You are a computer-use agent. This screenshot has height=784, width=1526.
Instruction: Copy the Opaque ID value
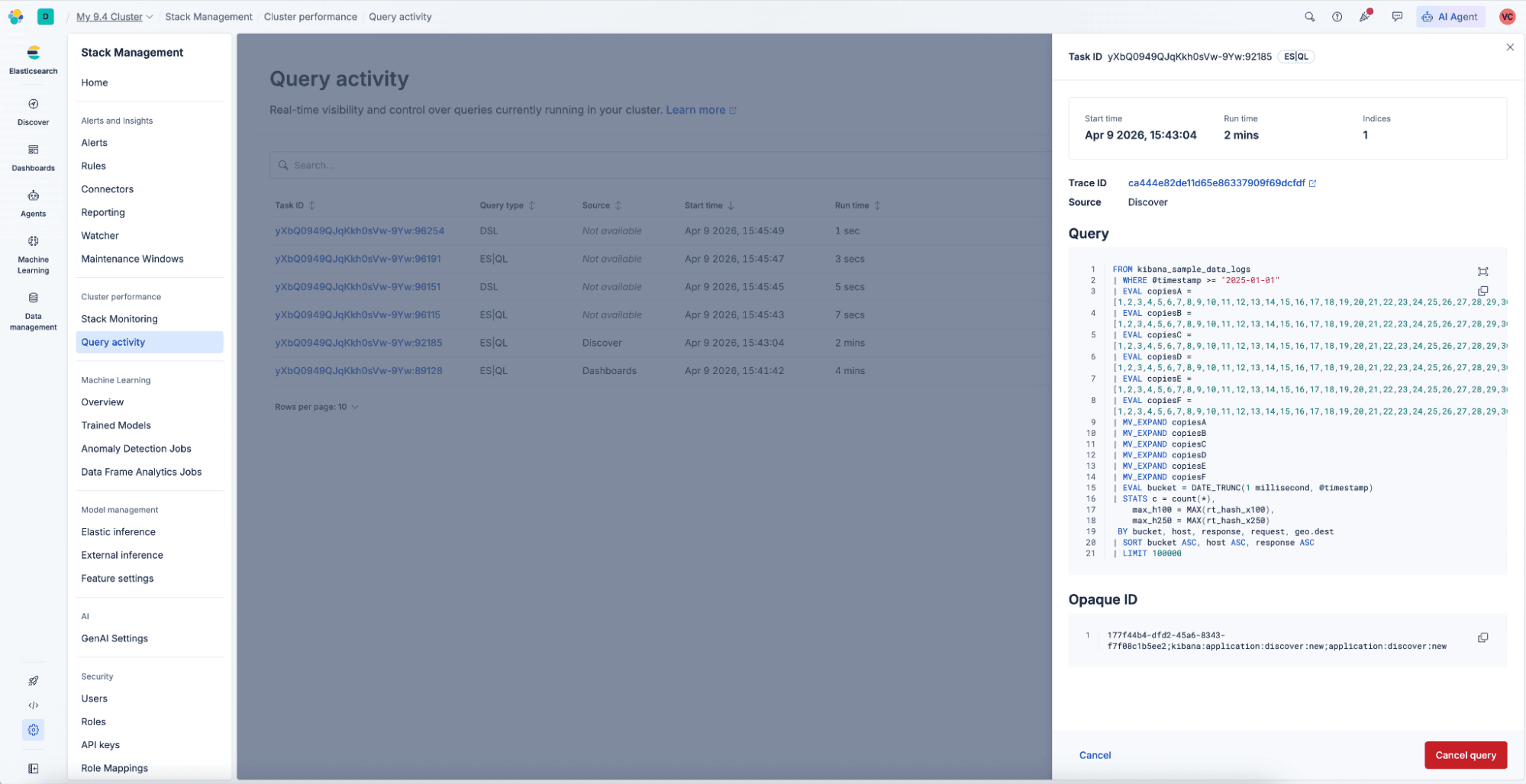[x=1483, y=637]
